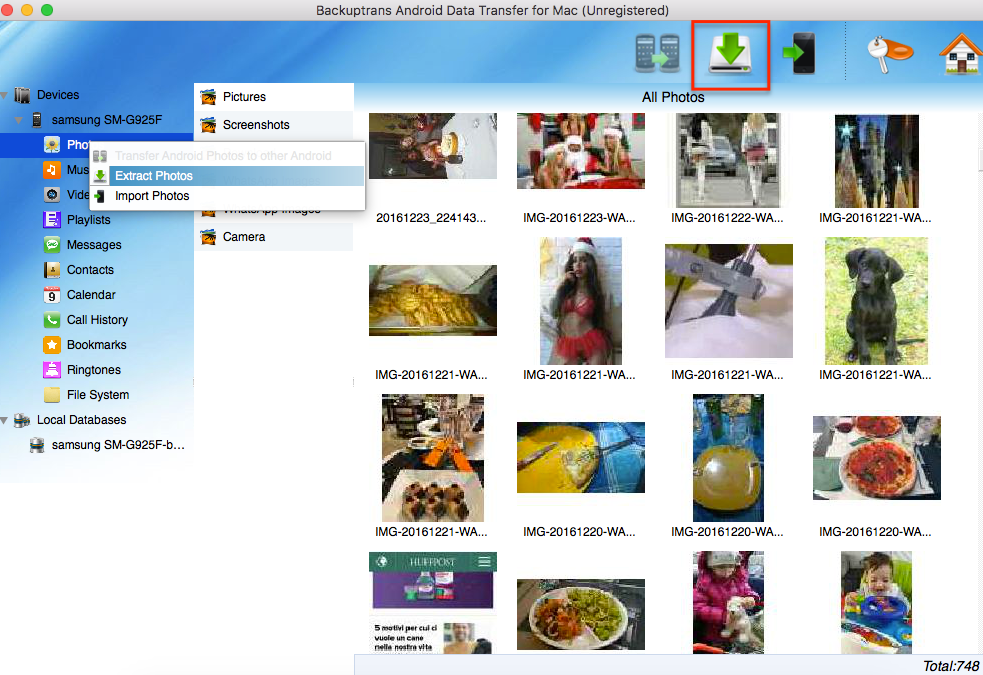Click the import-to-phone toolbar icon
This screenshot has width=983, height=675.
point(799,53)
